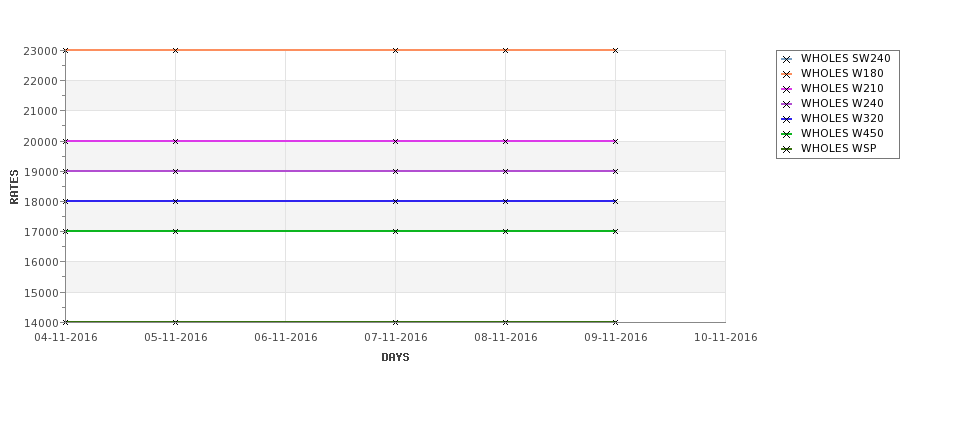Click W450 data point at 05-11-2016
The height and width of the screenshot is (429, 975).
175,231
